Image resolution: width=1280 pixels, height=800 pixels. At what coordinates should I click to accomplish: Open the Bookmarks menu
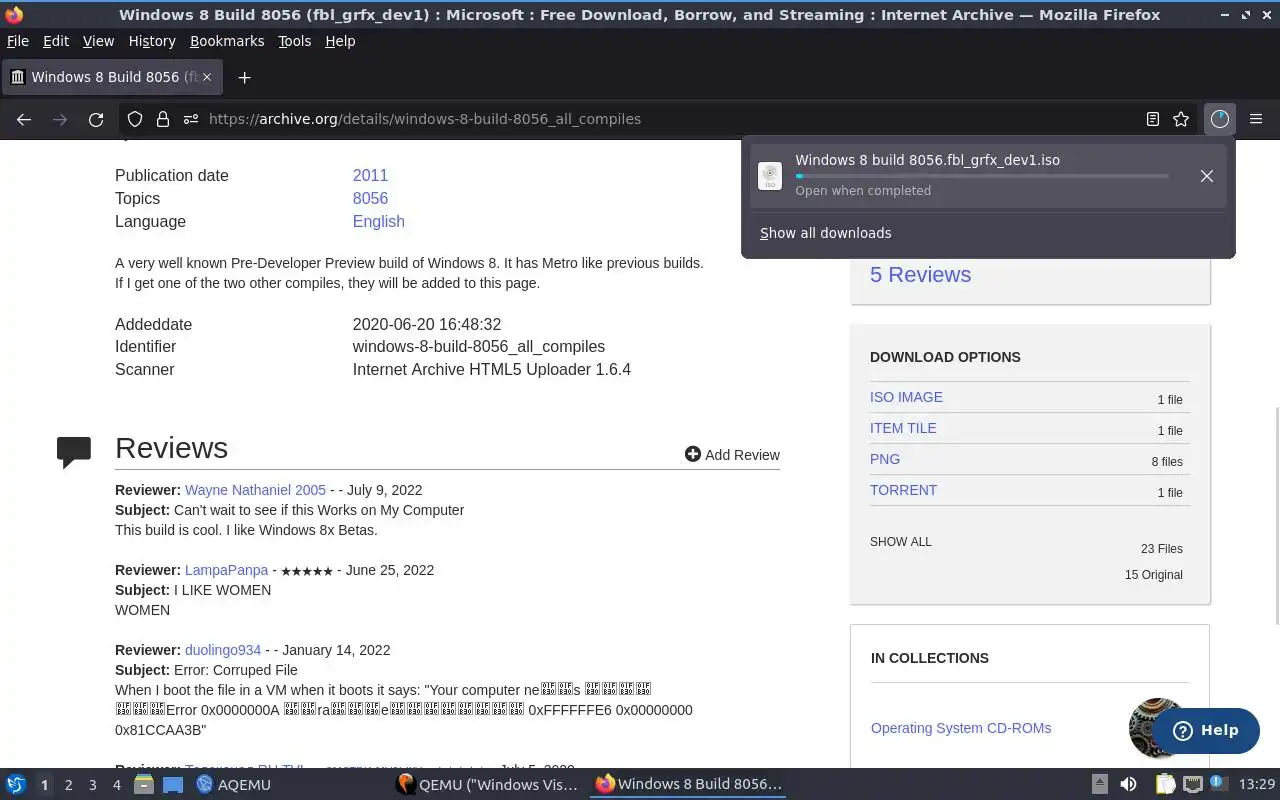click(x=227, y=41)
